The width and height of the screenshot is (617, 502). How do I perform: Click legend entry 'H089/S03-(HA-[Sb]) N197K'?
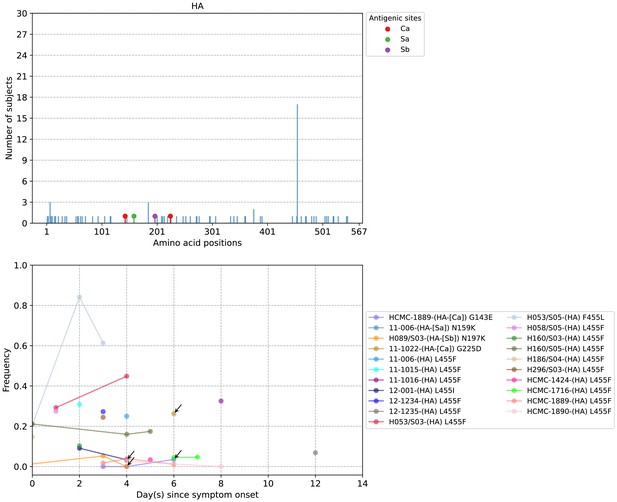pyautogui.click(x=427, y=338)
